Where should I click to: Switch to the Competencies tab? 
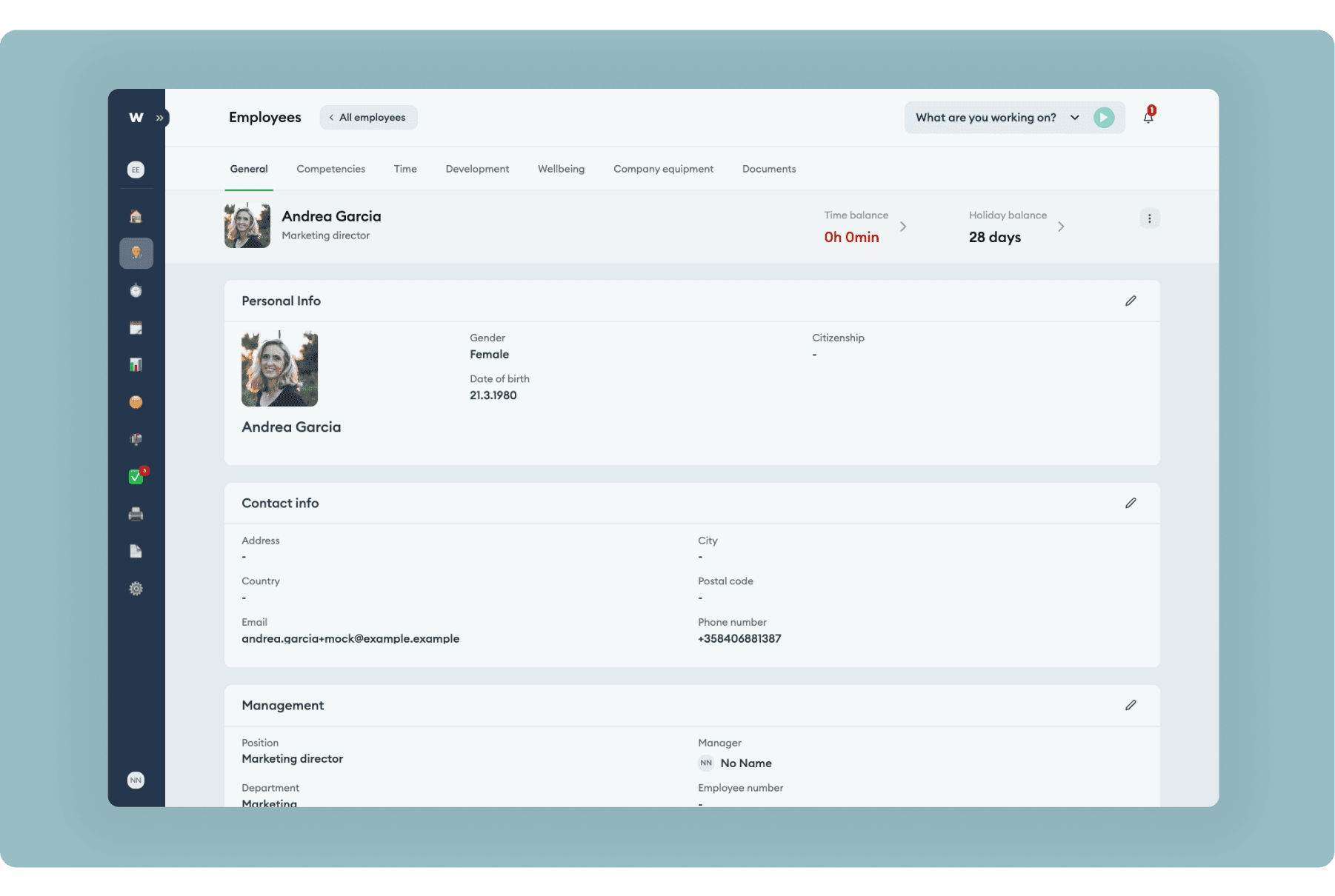point(330,169)
